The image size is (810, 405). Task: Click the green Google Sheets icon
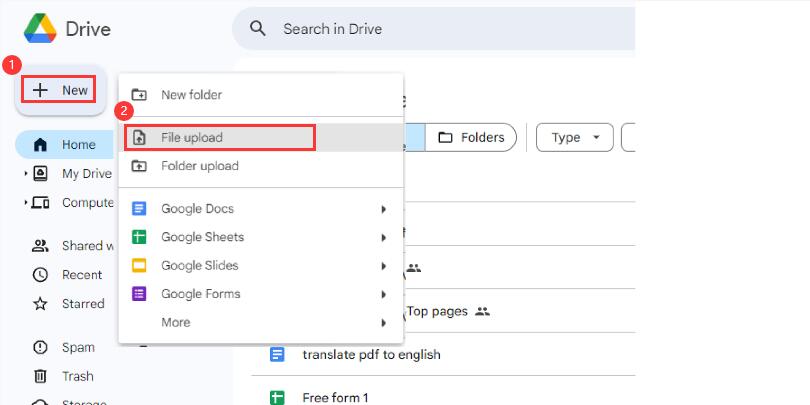[139, 237]
